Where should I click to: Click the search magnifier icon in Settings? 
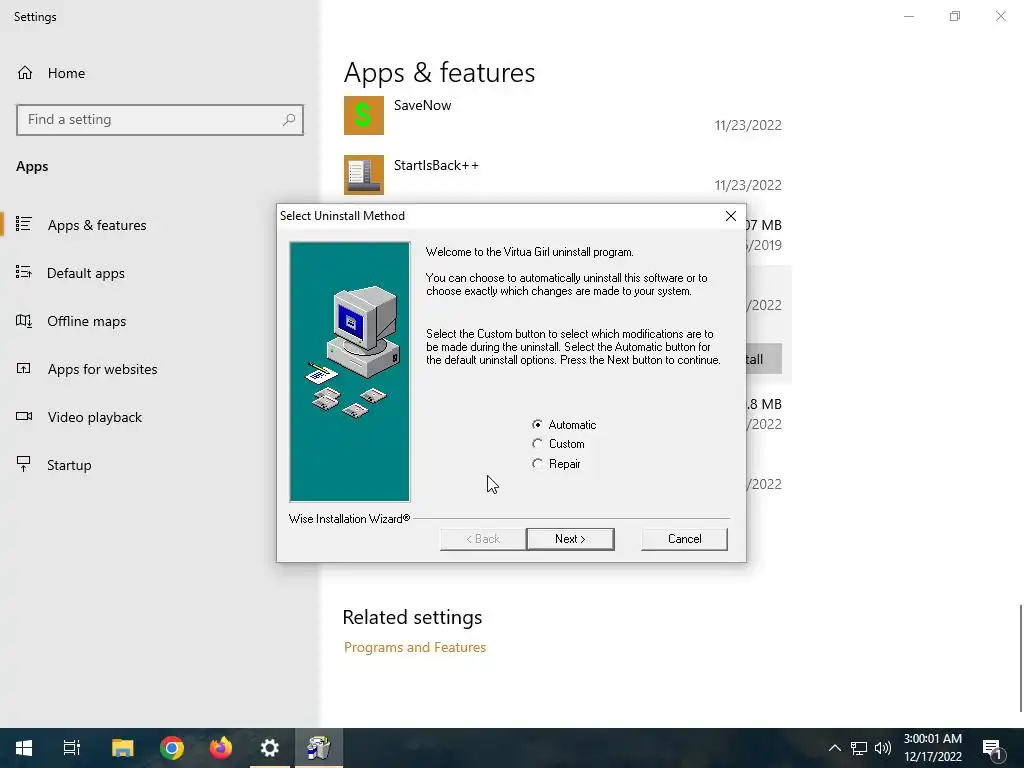pyautogui.click(x=289, y=120)
